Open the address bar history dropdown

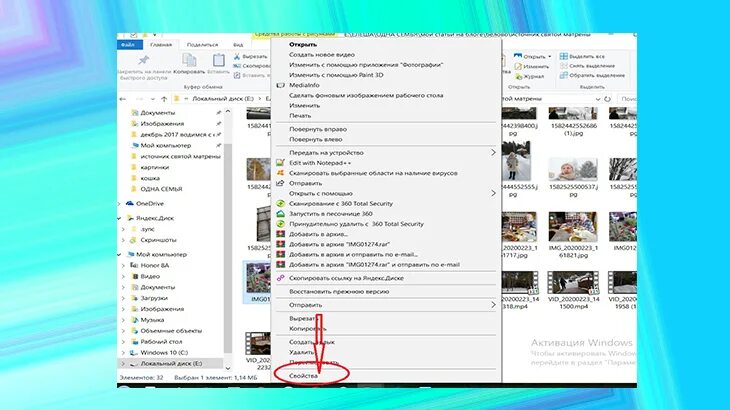click(x=598, y=99)
